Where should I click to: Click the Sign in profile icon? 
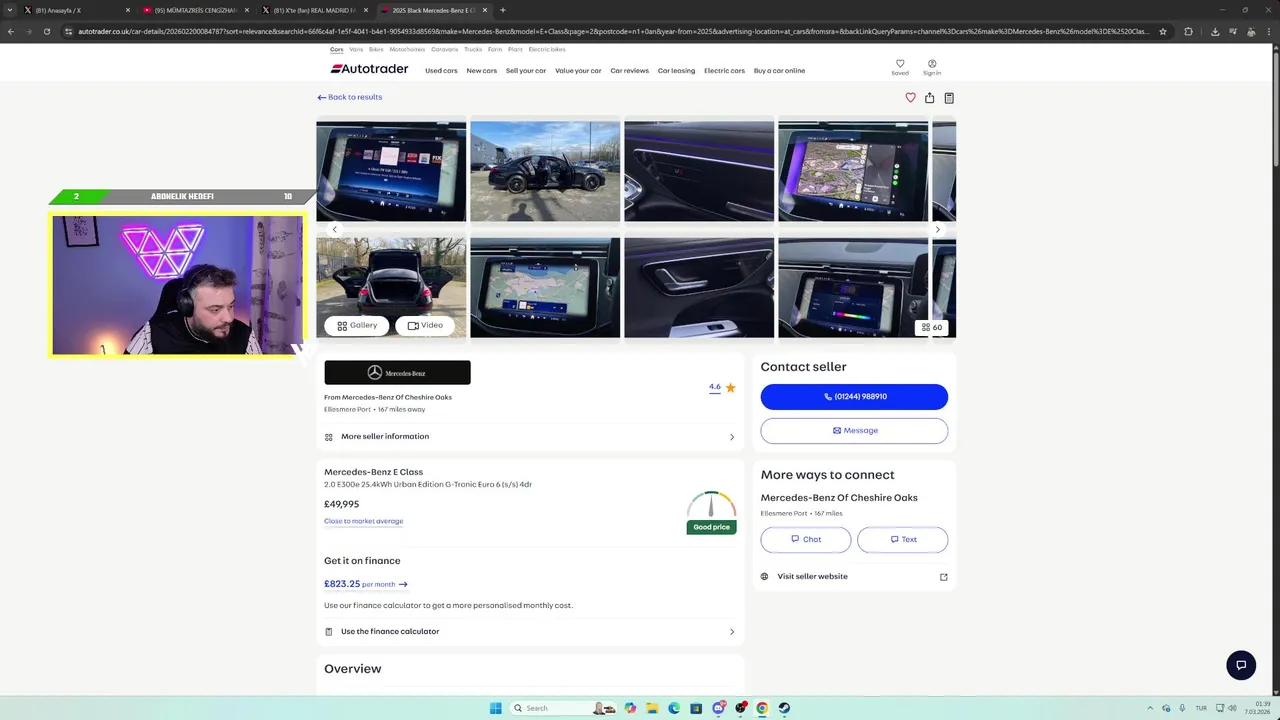[932, 67]
